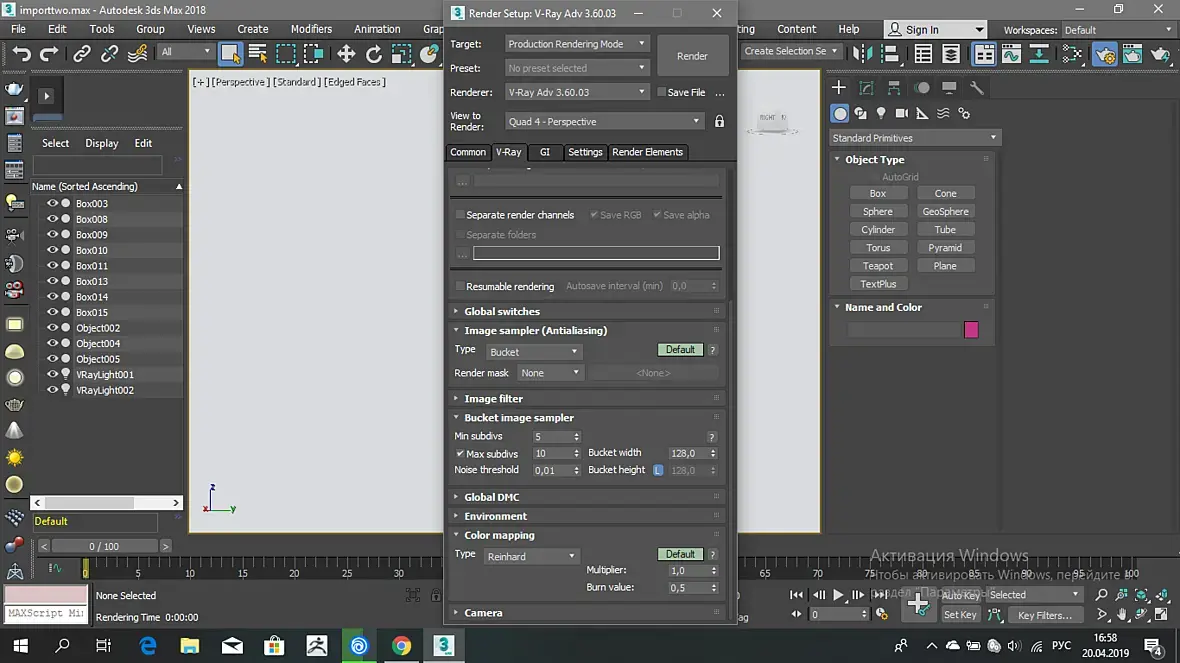
Task: Click the pink object color swatch
Action: (x=971, y=330)
